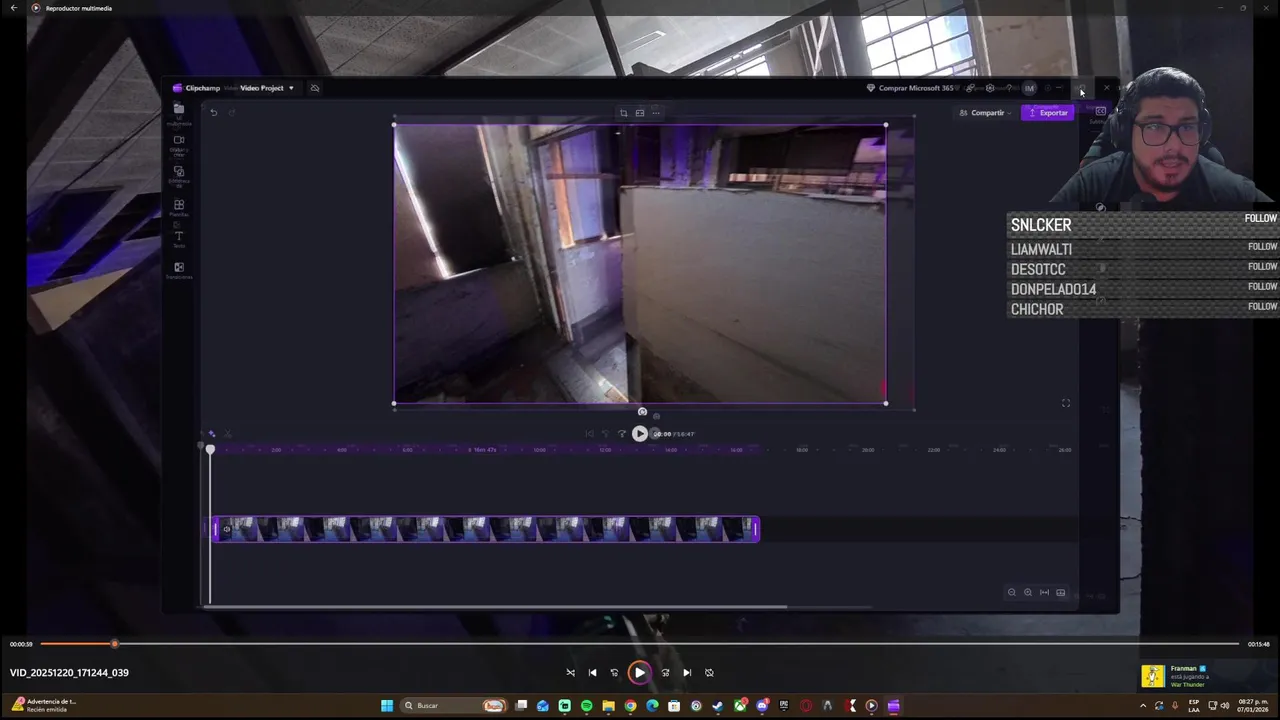The height and width of the screenshot is (720, 1280).
Task: Click FOLLOW next to LIAMWALTI
Action: point(1262,247)
